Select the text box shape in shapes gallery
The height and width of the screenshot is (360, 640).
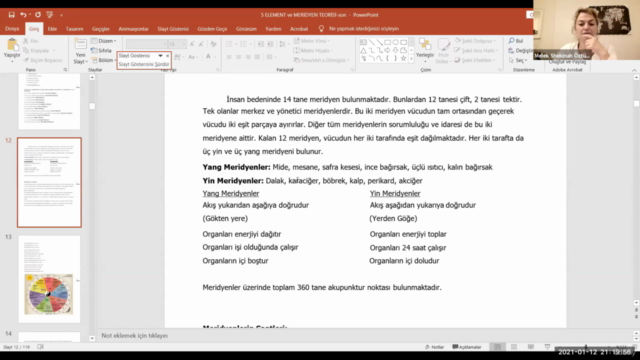tap(363, 42)
